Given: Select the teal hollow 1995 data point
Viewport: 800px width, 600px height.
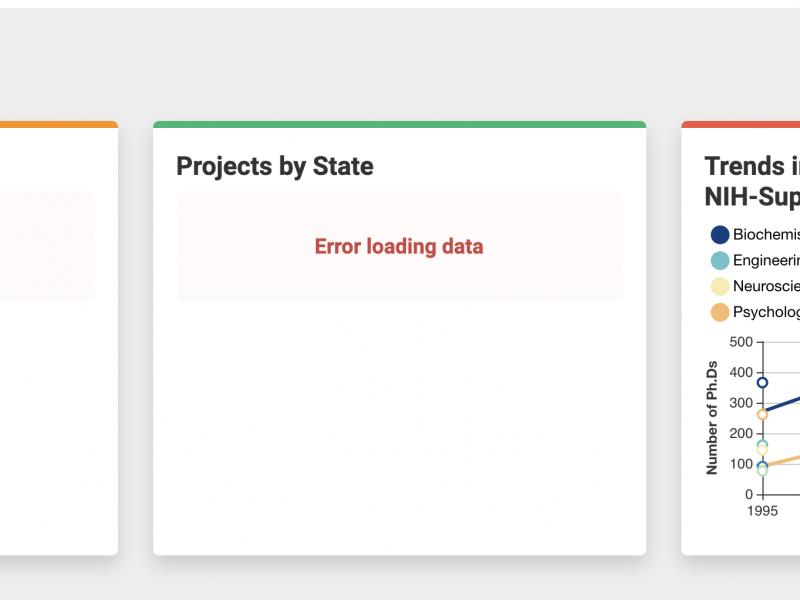Looking at the screenshot, I should [762, 445].
